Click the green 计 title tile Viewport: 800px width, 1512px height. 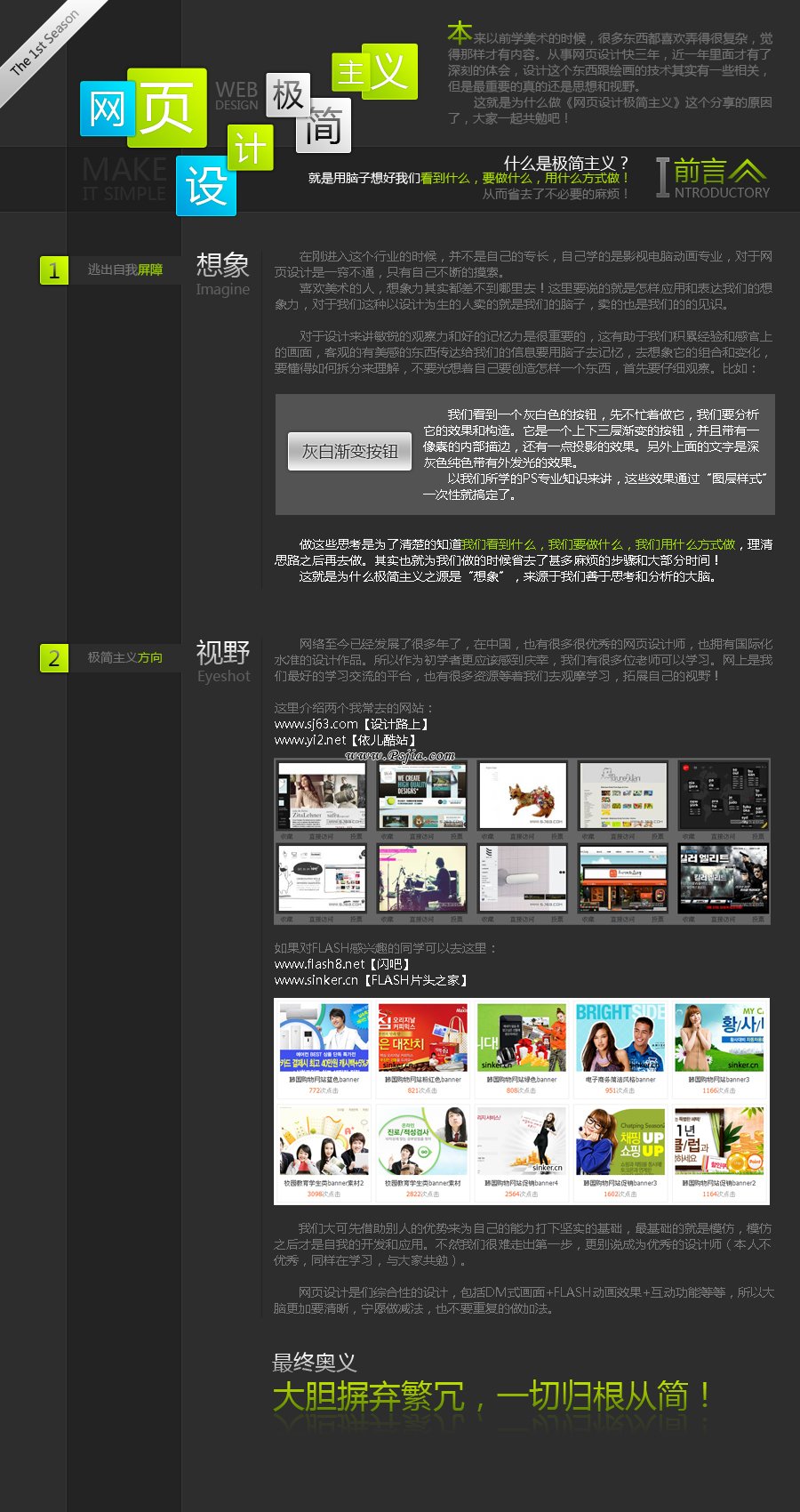[x=250, y=147]
